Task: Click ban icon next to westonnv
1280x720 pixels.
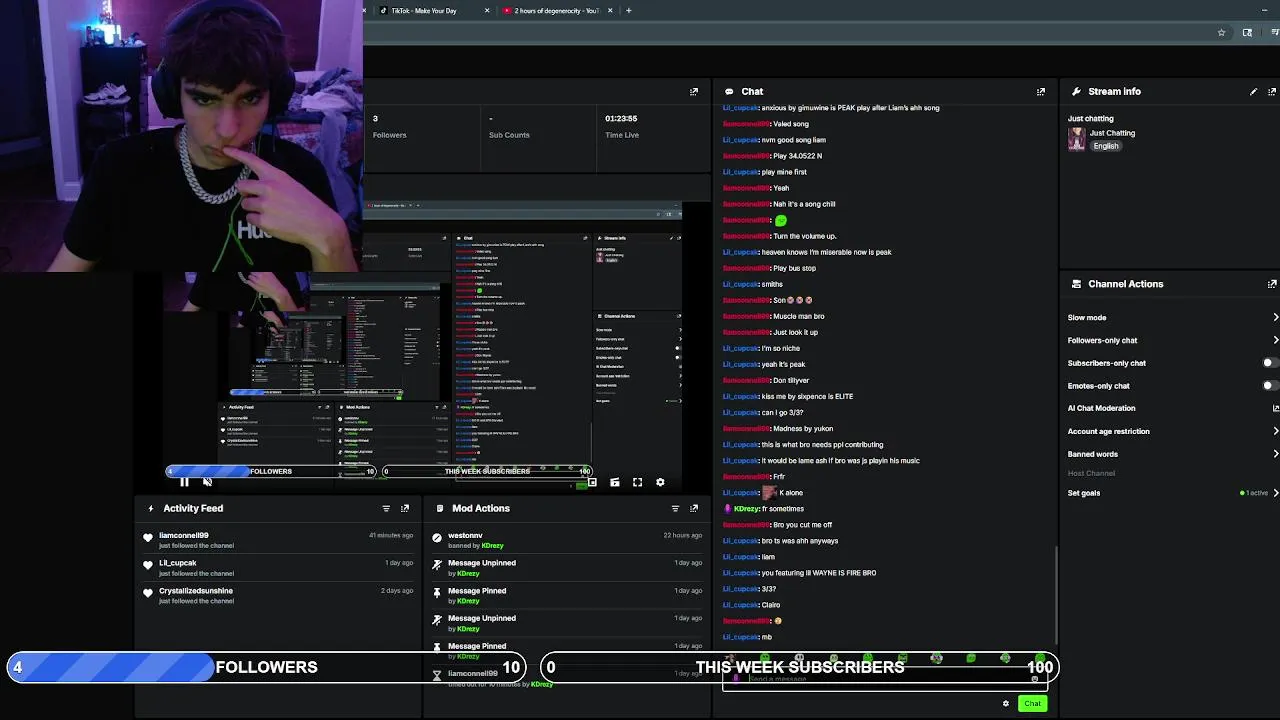Action: (437, 538)
